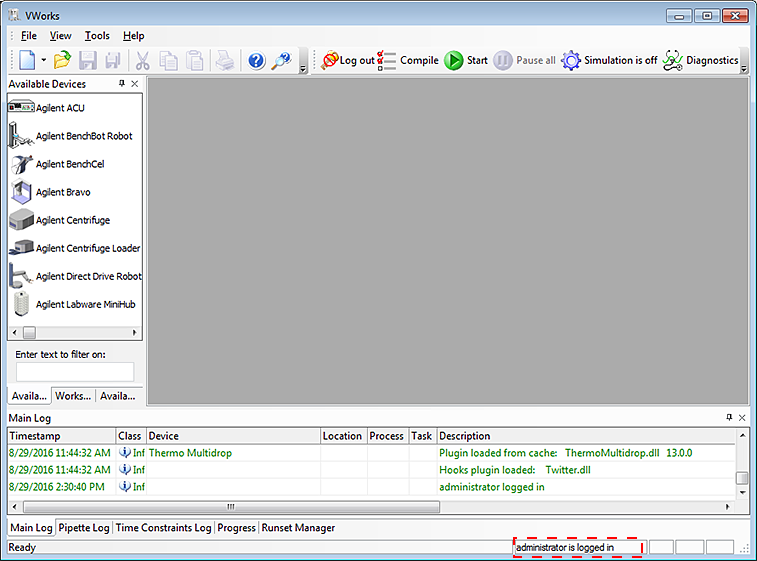
Task: Select Agilent Bravo device
Action: pyautogui.click(x=50, y=192)
